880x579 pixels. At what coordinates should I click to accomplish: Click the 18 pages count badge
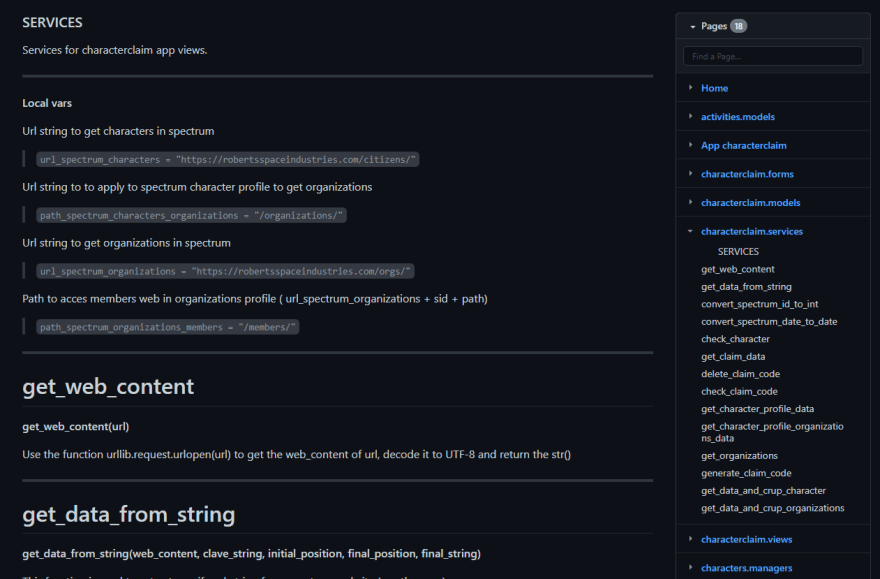(739, 26)
